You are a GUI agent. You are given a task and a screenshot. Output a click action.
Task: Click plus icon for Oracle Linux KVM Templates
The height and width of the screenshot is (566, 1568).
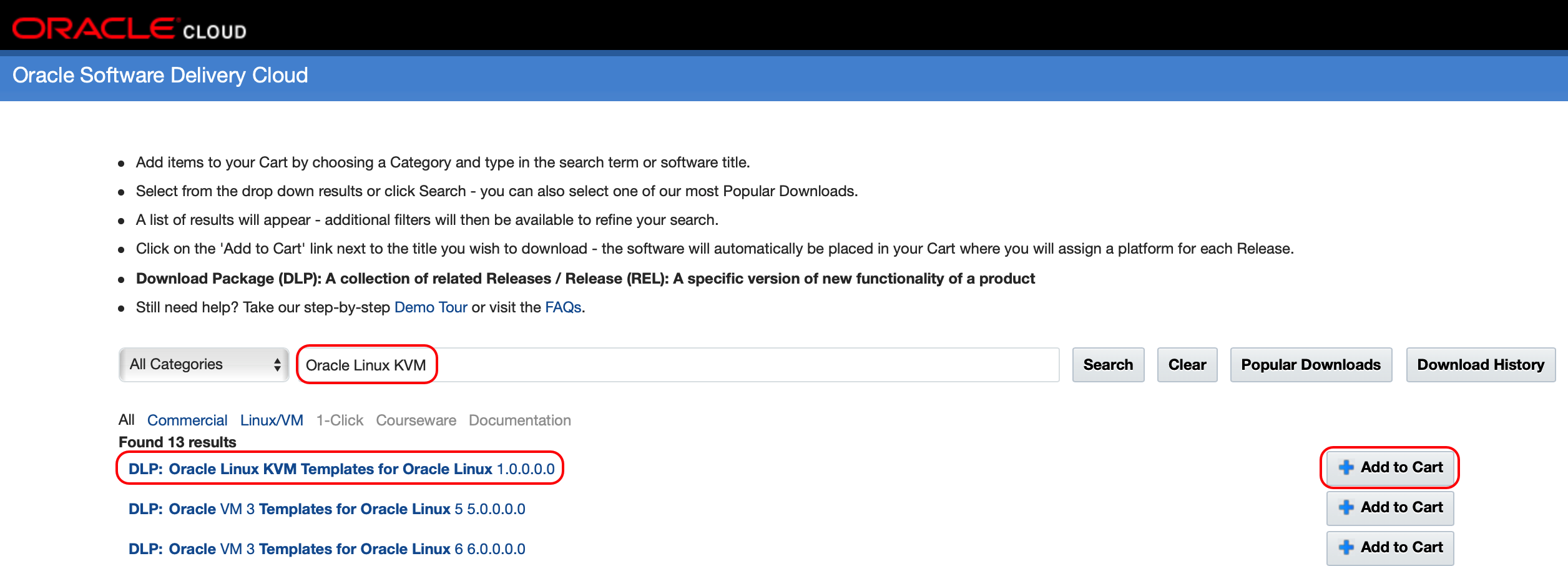[x=1346, y=467]
